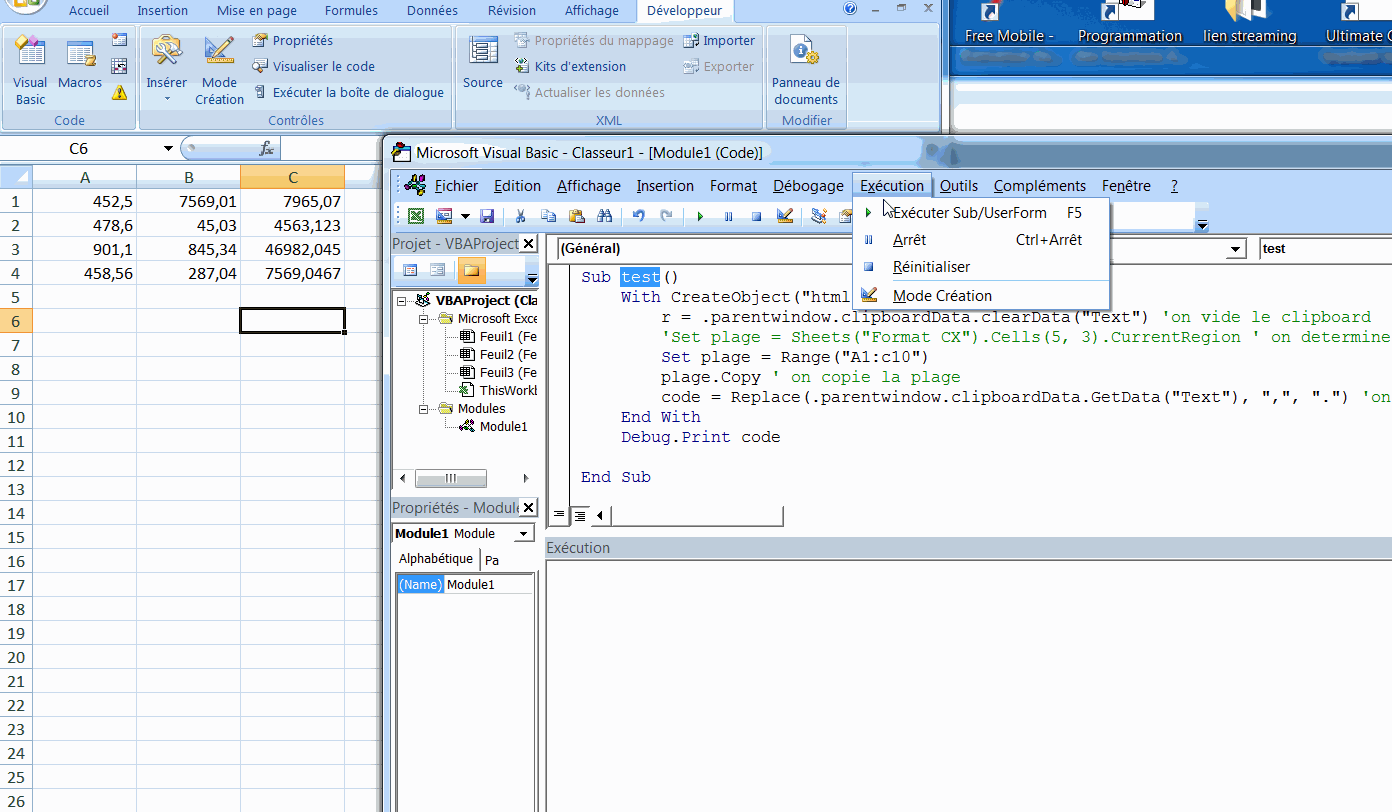The image size is (1392, 812).
Task: Select Module1 in project tree
Action: [503, 427]
